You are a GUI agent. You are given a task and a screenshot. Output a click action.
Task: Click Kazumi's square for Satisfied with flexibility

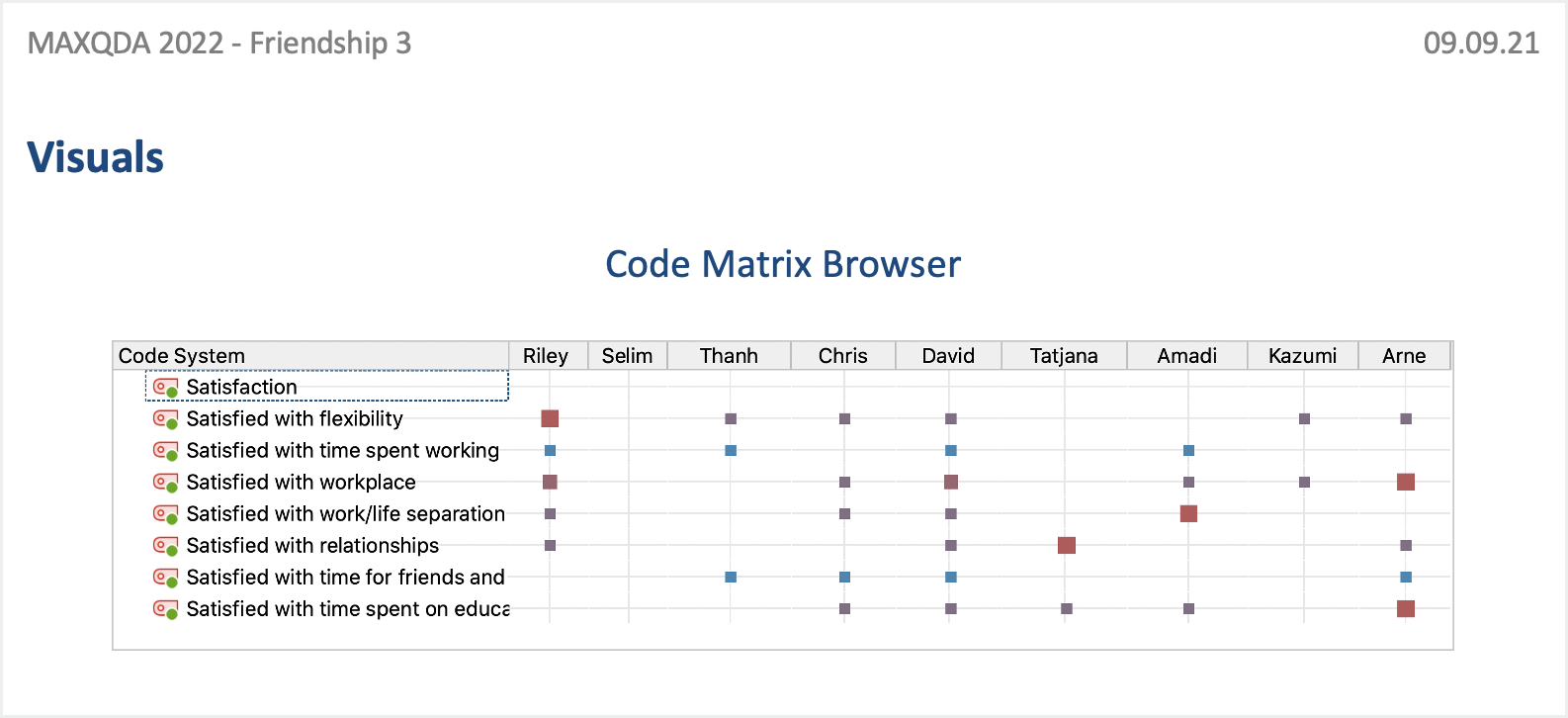(x=1304, y=418)
